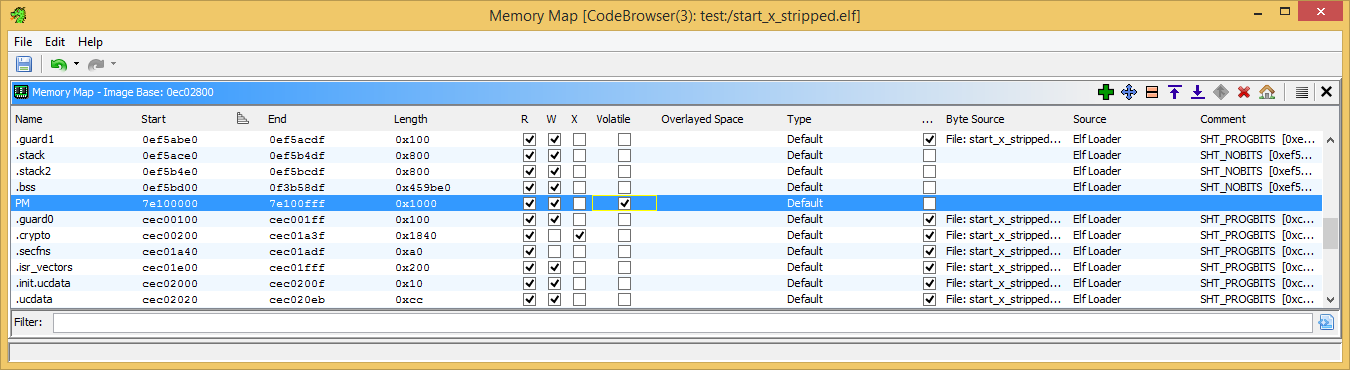Select the .init.ucdata block name

tap(42, 283)
